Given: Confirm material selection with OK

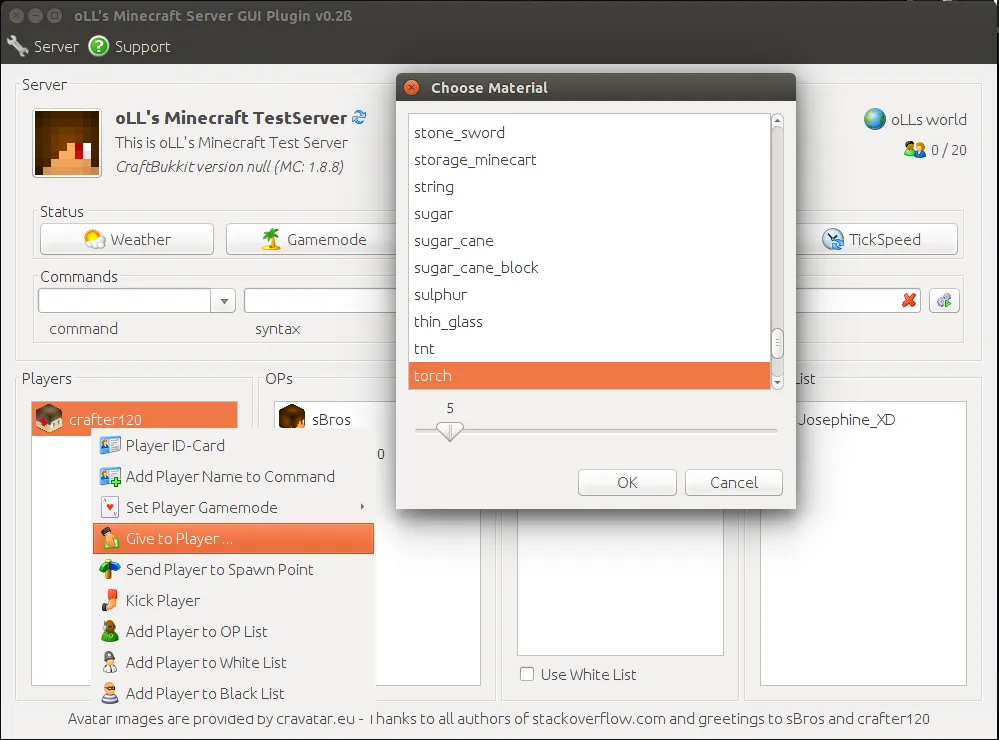Looking at the screenshot, I should [x=627, y=482].
